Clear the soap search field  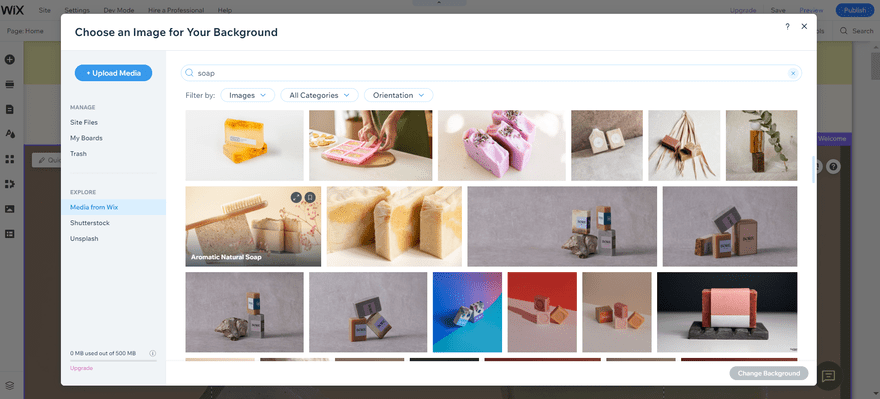pos(793,73)
